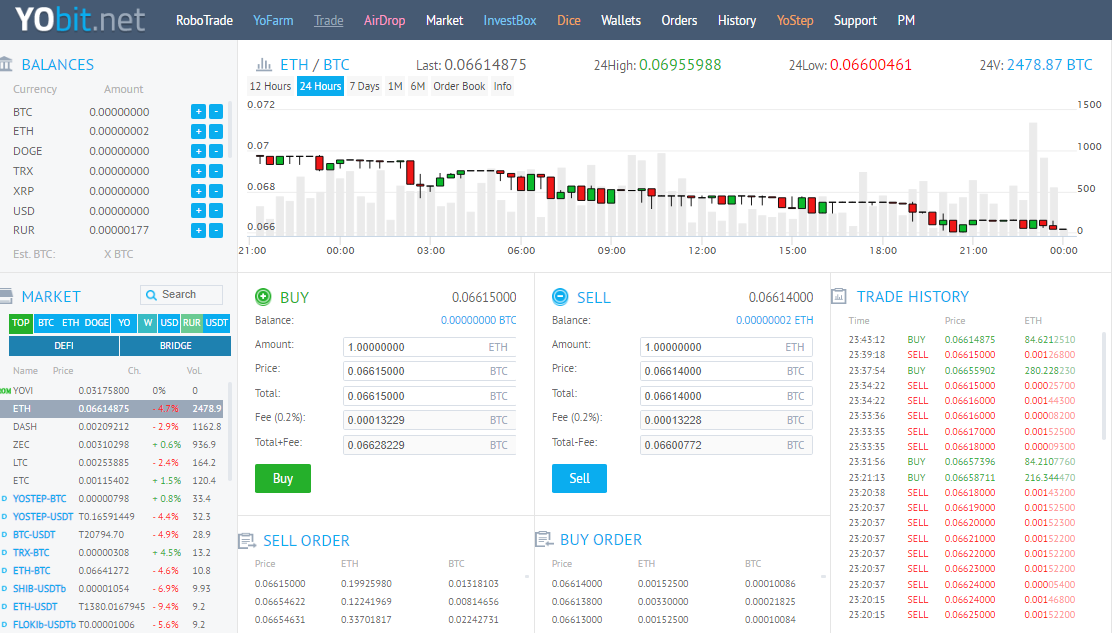Open the Orders page
The image size is (1112, 633).
(679, 21)
